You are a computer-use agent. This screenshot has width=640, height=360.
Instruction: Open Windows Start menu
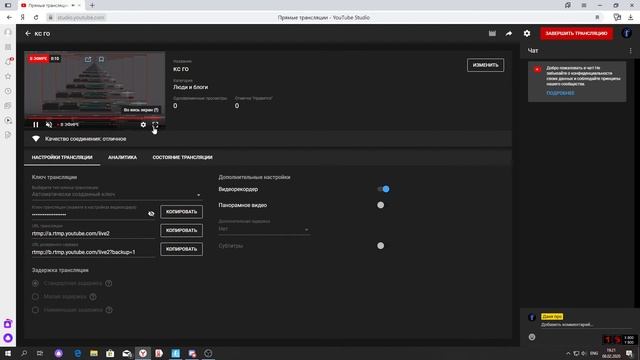[x=8, y=353]
